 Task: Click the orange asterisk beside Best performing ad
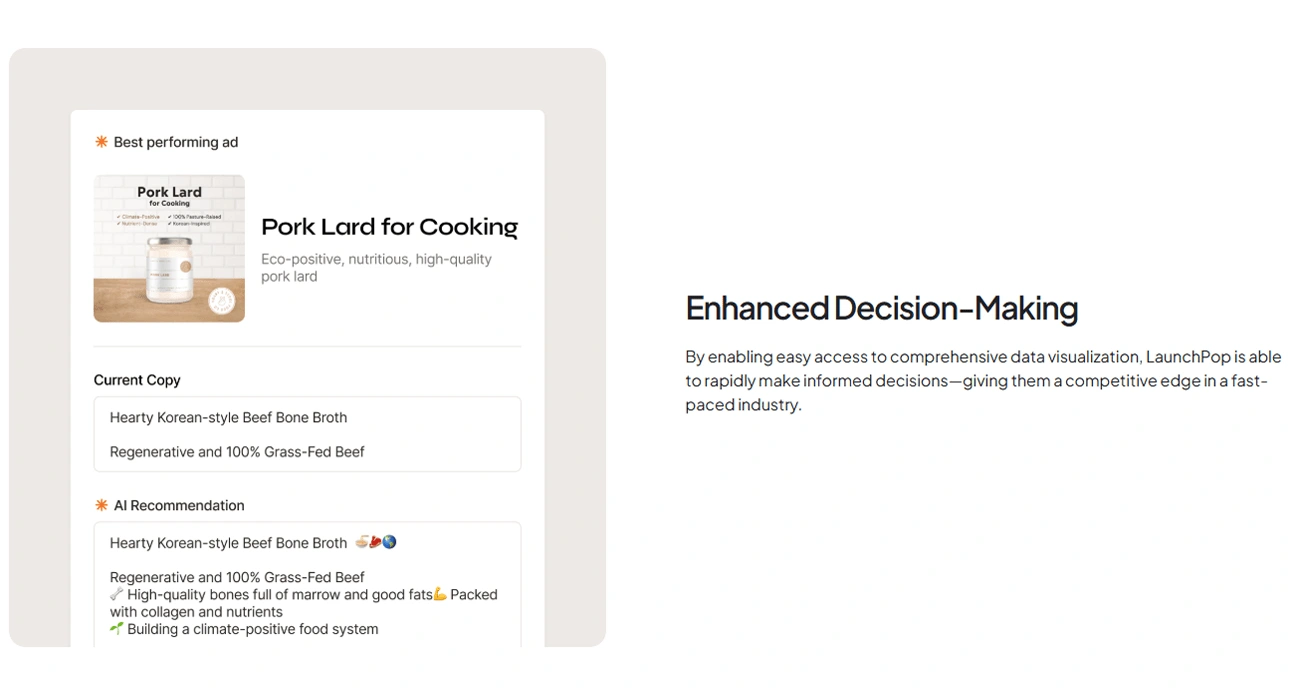pos(101,142)
